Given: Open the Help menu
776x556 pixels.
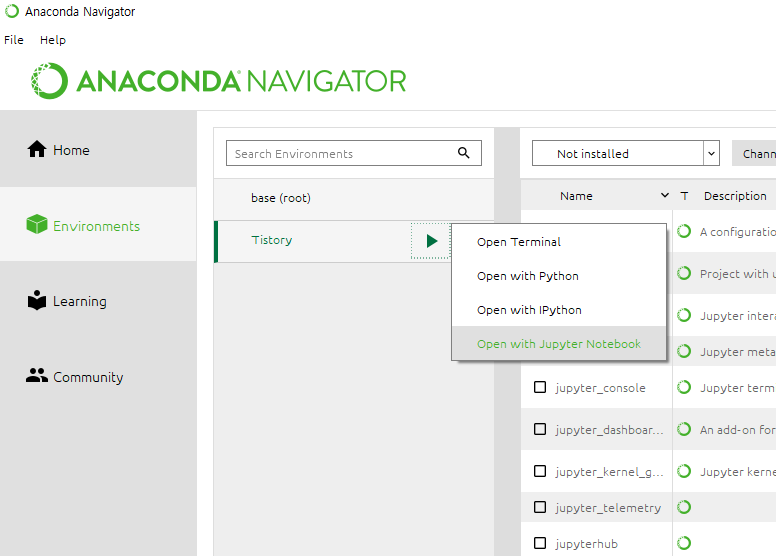Looking at the screenshot, I should pos(53,40).
